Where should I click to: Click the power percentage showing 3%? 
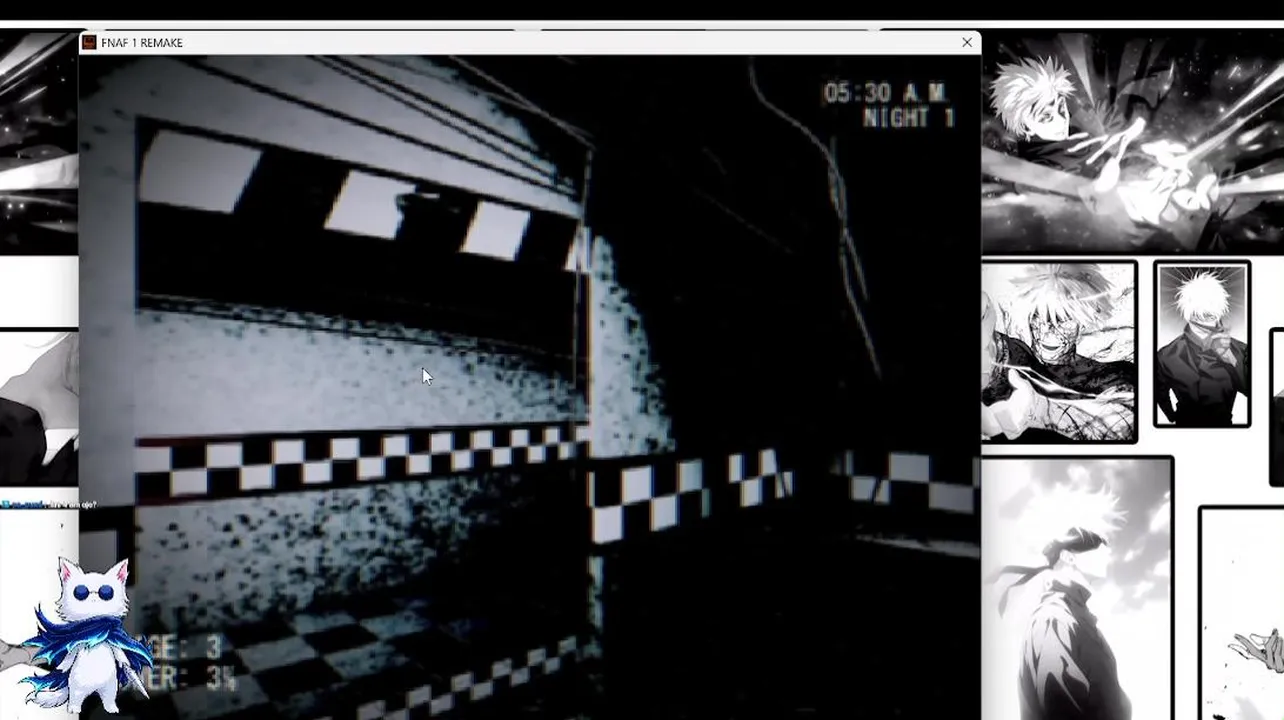(x=190, y=679)
